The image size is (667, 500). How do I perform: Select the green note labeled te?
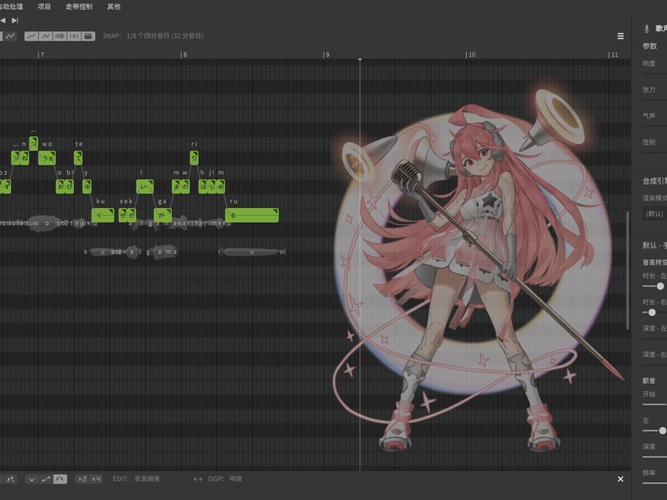point(78,158)
